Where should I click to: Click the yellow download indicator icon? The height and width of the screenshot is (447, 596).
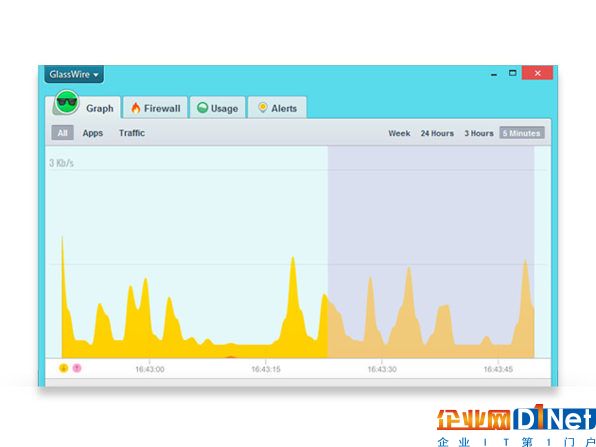pyautogui.click(x=63, y=368)
